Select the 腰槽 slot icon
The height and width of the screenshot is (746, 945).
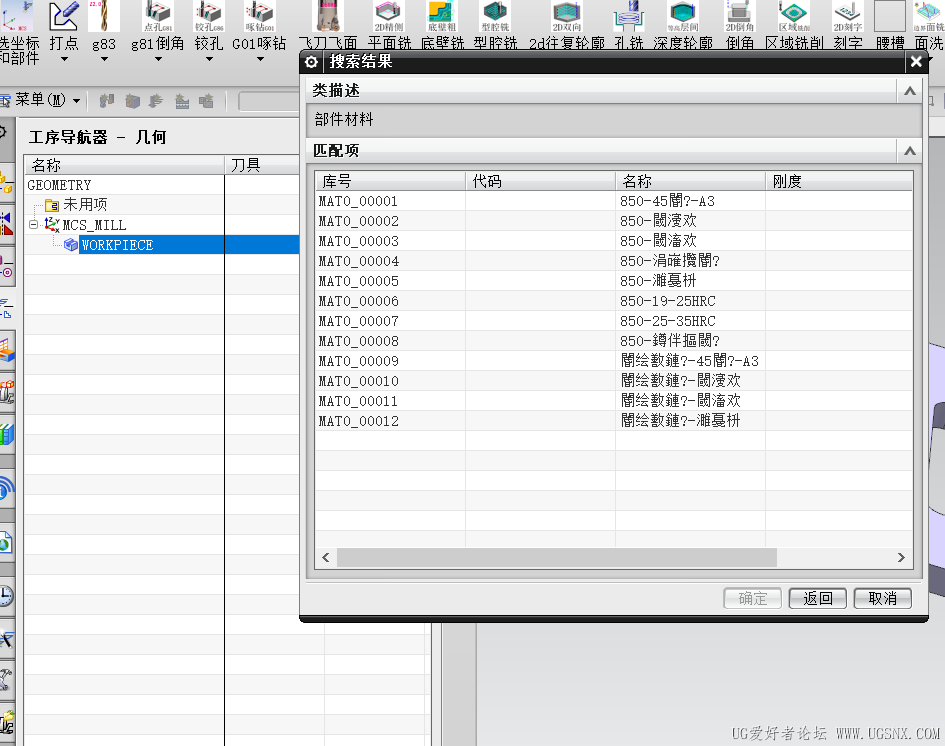(x=890, y=16)
